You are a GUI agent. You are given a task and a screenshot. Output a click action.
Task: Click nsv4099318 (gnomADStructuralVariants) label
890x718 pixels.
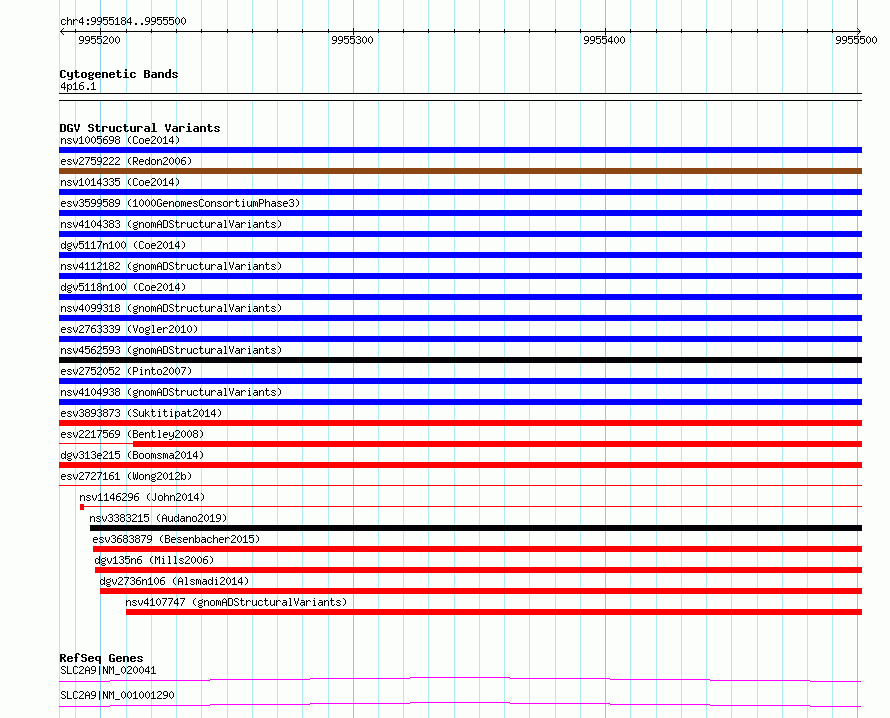[171, 308]
